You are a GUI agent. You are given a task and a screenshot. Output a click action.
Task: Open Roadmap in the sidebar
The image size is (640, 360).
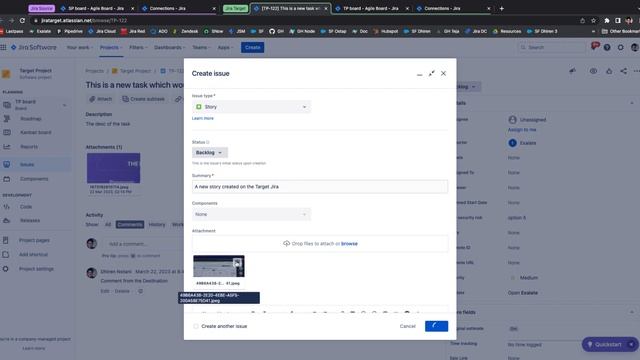(x=31, y=119)
